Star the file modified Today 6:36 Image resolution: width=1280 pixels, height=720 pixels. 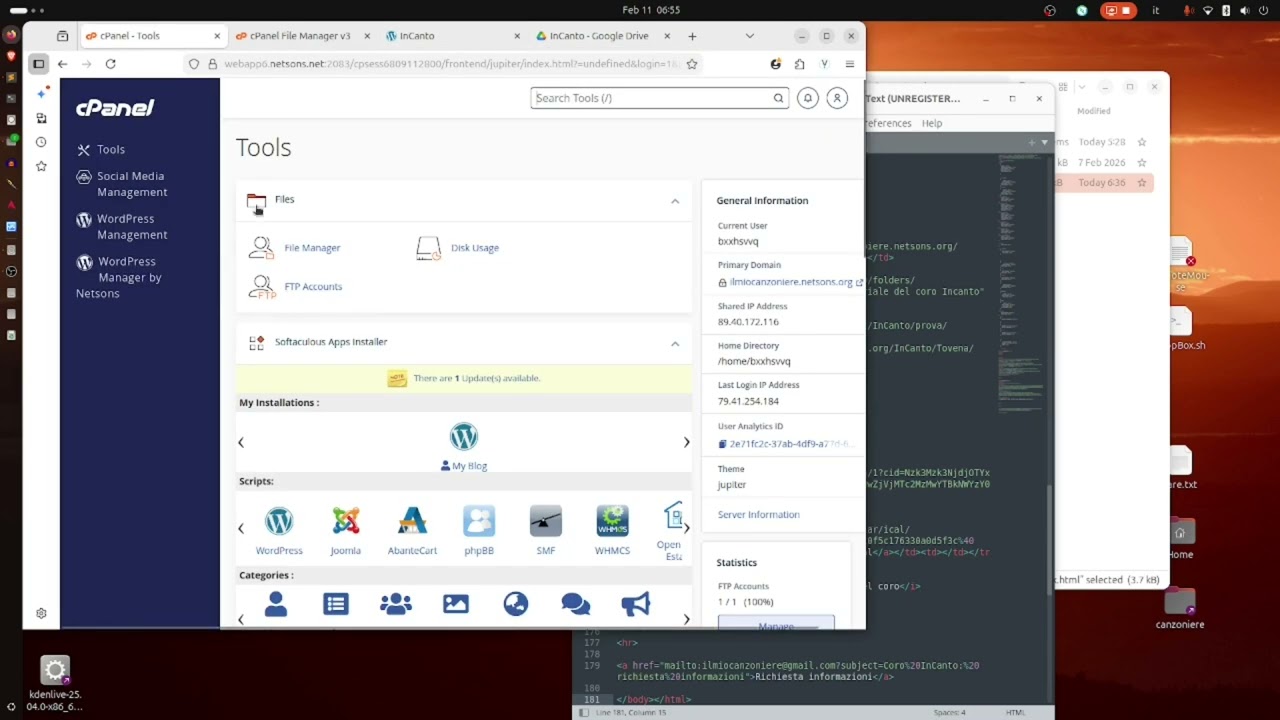point(1141,183)
